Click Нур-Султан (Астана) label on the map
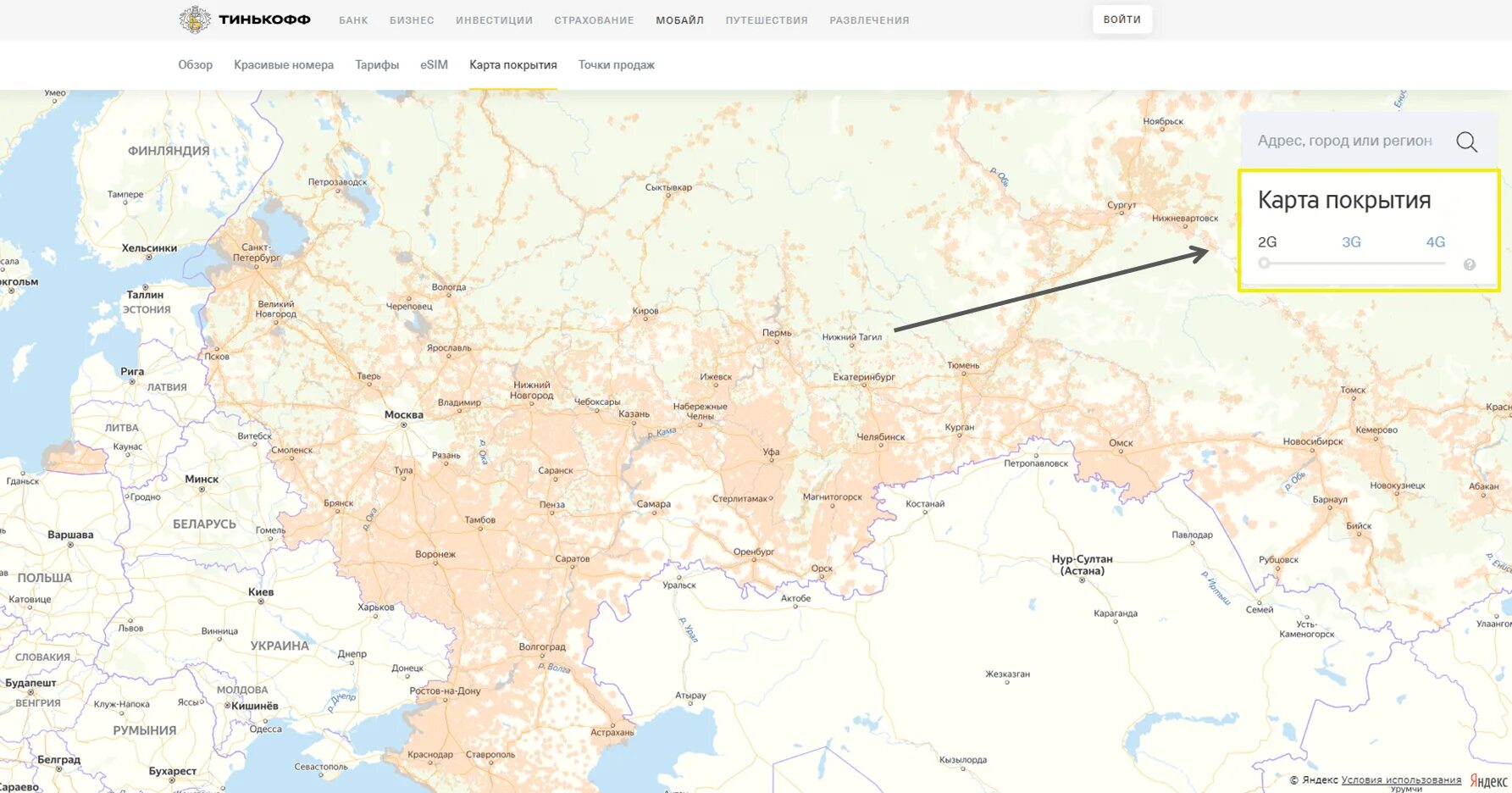The height and width of the screenshot is (793, 1512). 1082,565
